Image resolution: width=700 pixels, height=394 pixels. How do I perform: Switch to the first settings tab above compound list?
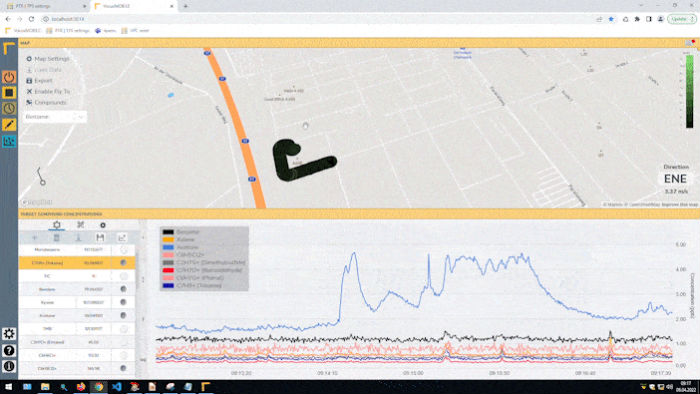57,225
